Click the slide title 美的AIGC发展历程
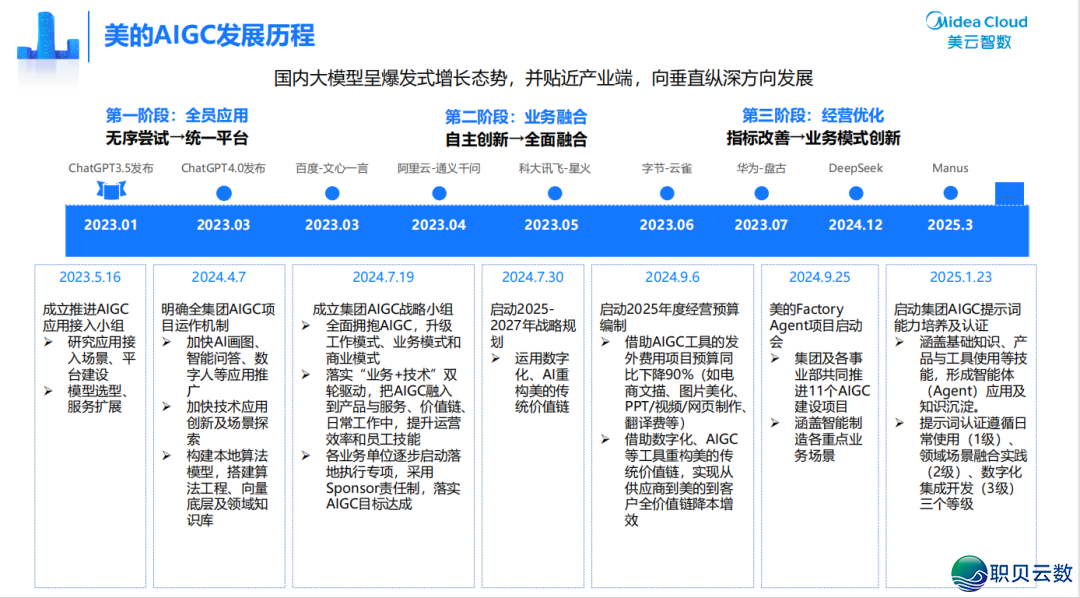1080x598 pixels. click(209, 35)
